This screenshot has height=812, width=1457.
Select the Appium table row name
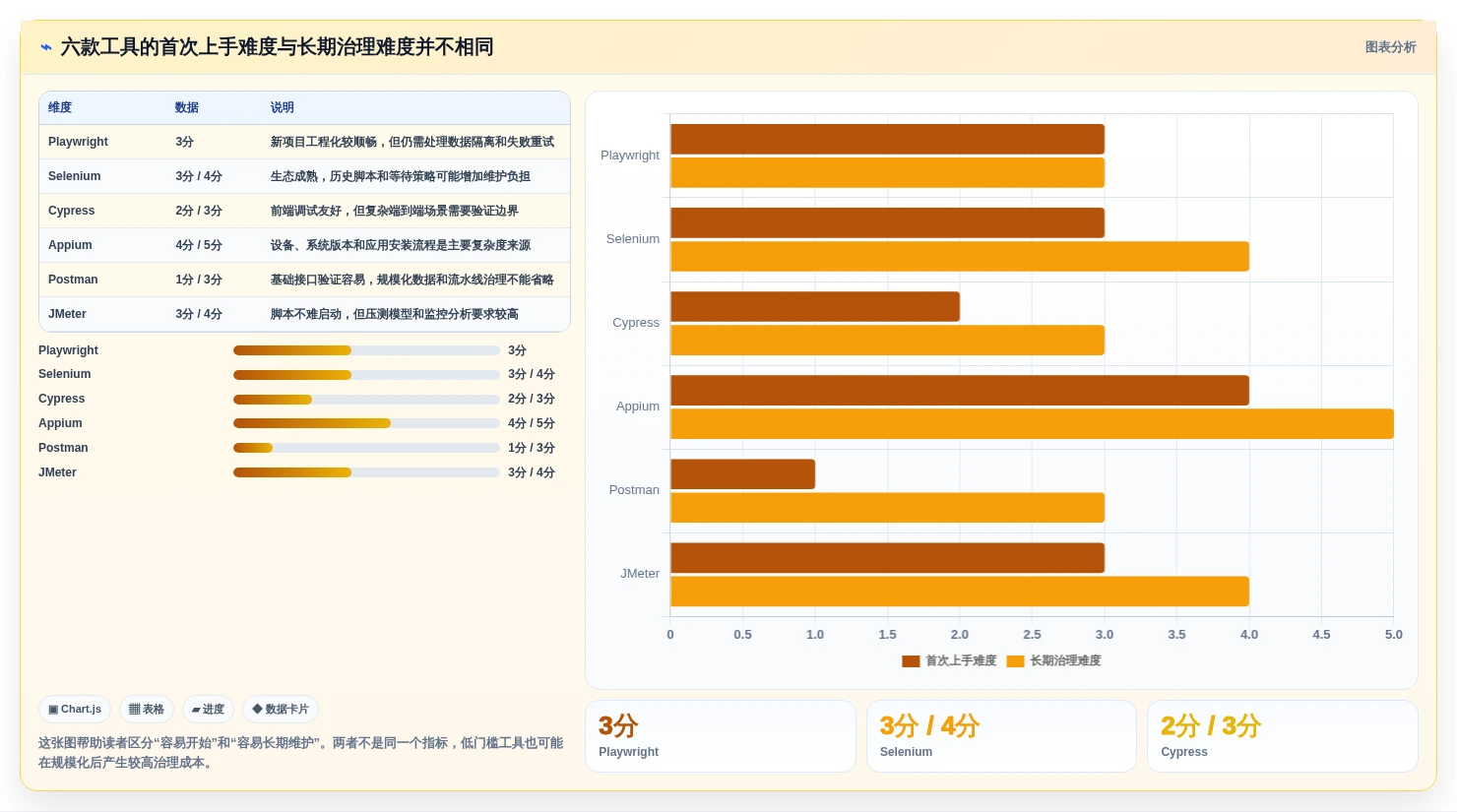pyautogui.click(x=70, y=245)
